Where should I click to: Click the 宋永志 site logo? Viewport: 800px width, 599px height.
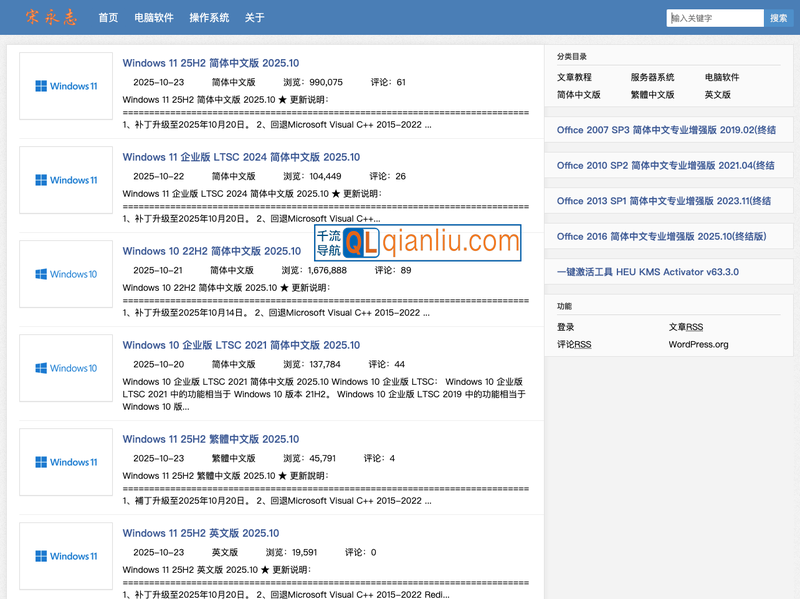(x=50, y=17)
